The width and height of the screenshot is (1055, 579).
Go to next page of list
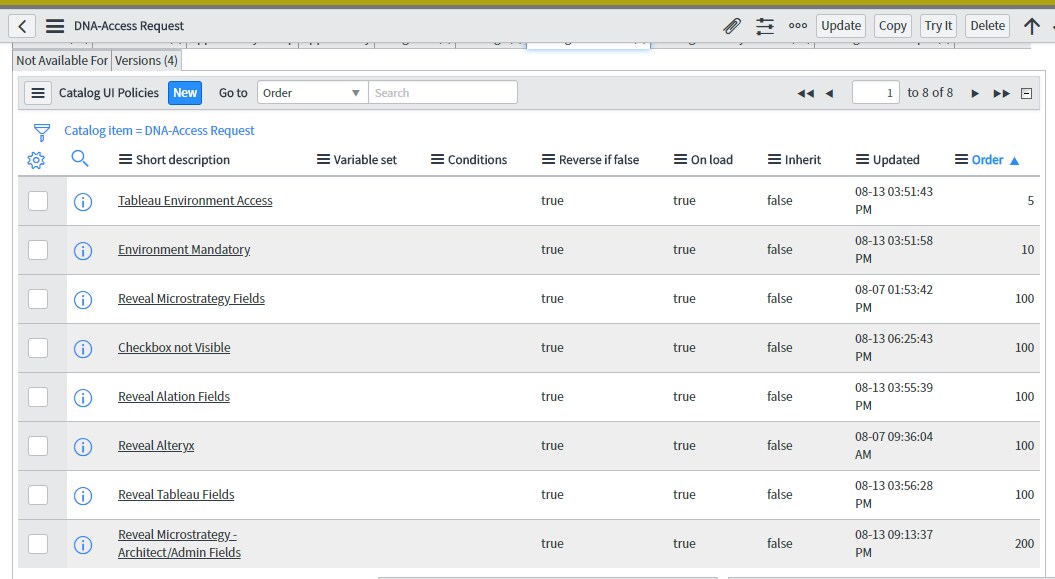975,93
